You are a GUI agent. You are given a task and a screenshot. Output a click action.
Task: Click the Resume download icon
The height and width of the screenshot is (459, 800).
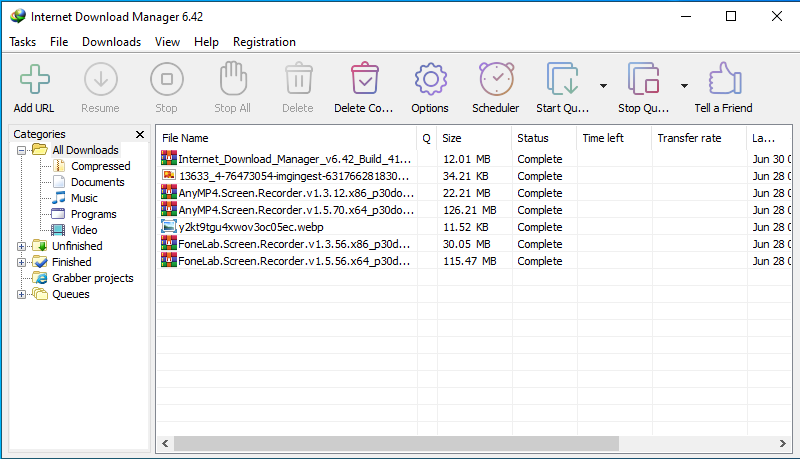101,79
